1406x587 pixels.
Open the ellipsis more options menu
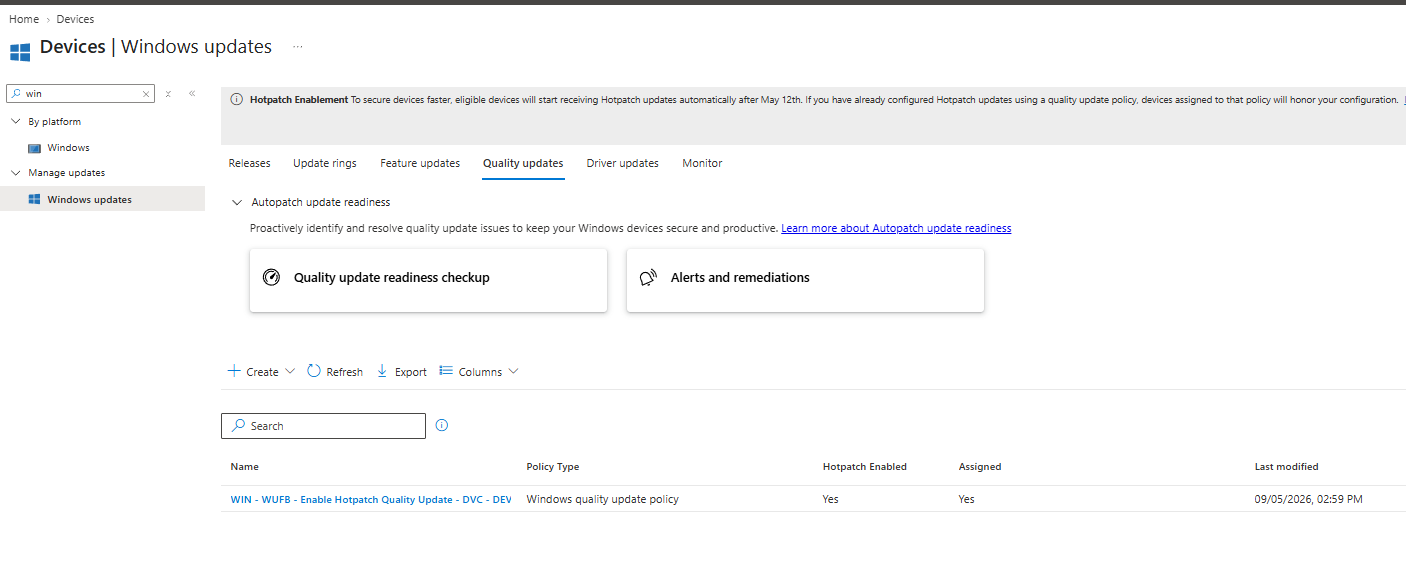297,46
